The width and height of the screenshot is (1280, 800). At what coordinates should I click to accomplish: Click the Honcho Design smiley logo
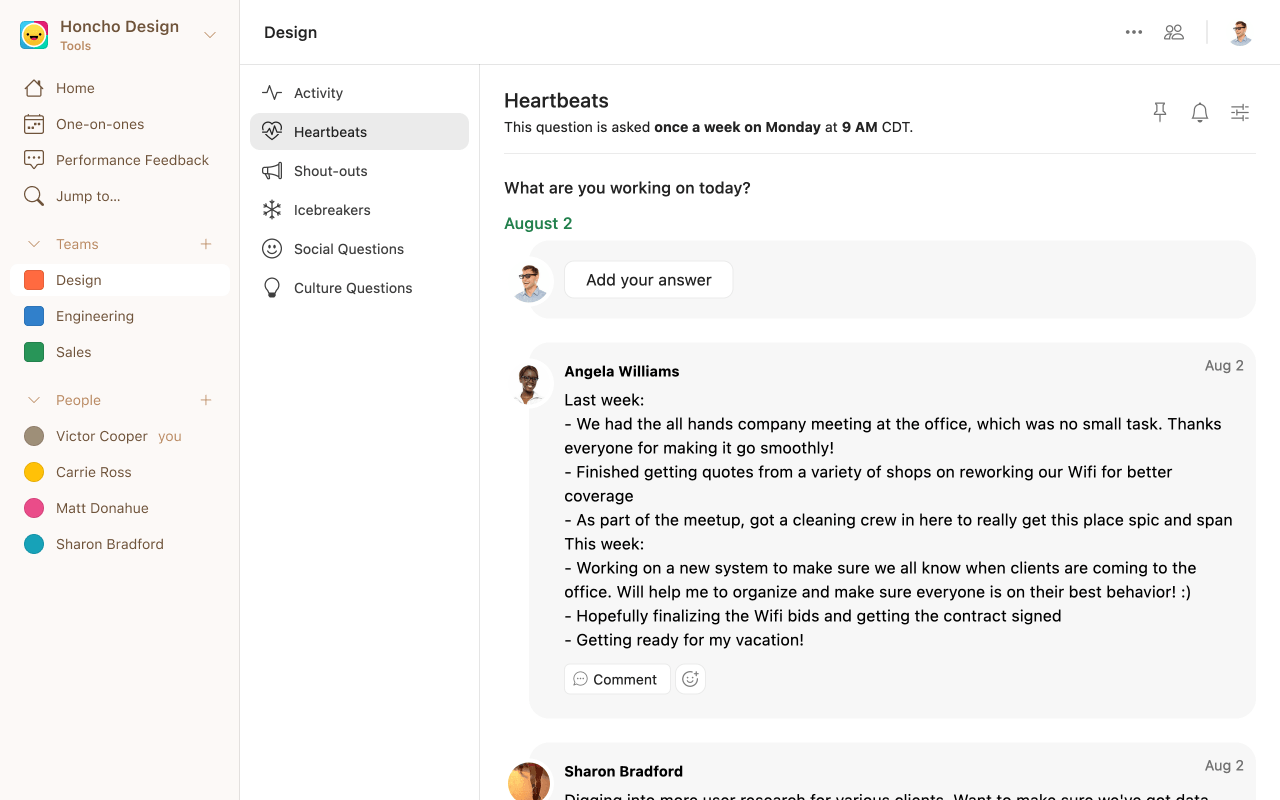tap(34, 35)
